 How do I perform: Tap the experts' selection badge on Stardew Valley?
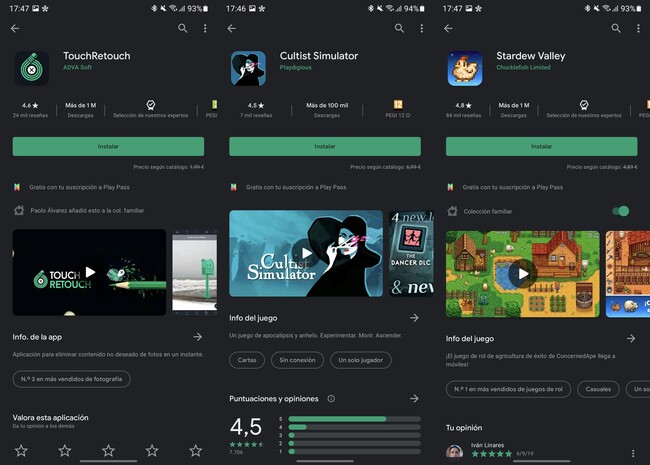(x=584, y=105)
